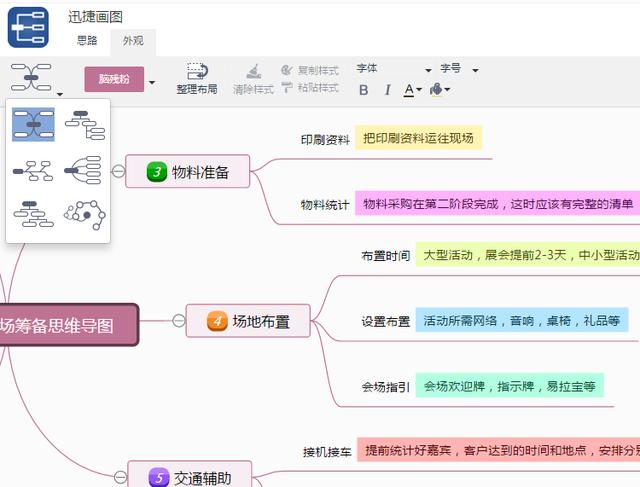Click the 迅捷画图 app logo
The width and height of the screenshot is (640, 487).
28,27
